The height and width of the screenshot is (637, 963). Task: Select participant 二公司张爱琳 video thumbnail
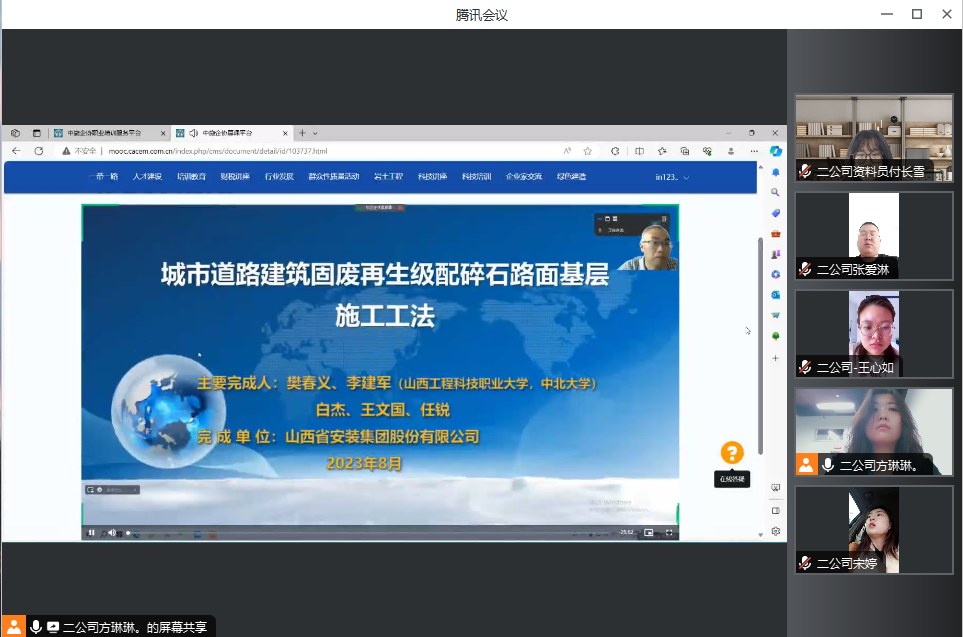(x=873, y=236)
